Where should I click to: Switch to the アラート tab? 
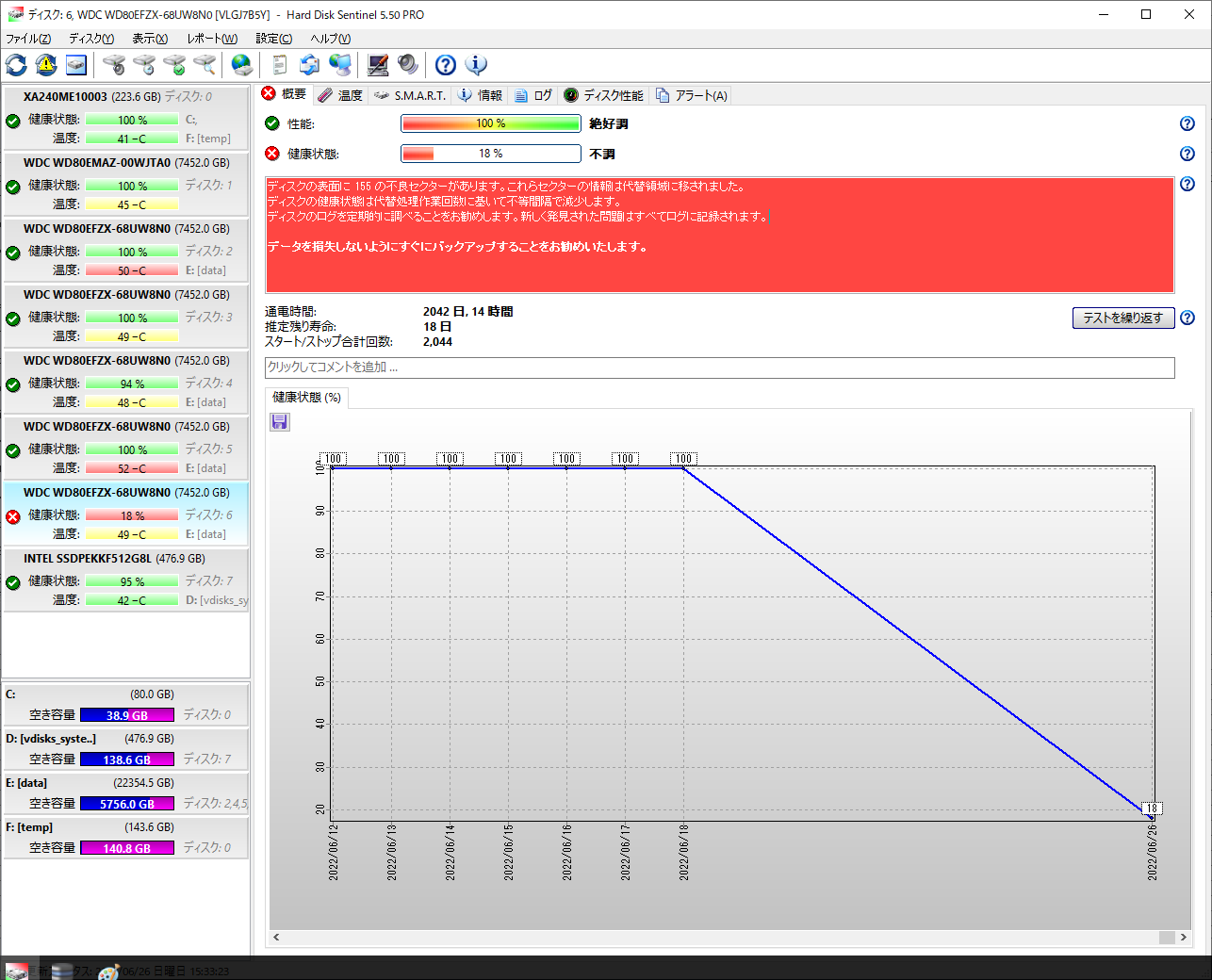[x=691, y=95]
